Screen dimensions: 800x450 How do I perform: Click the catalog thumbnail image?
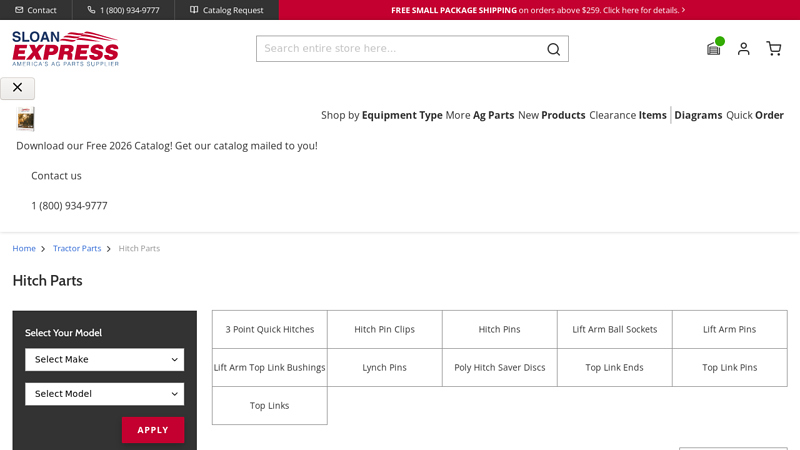pos(26,119)
